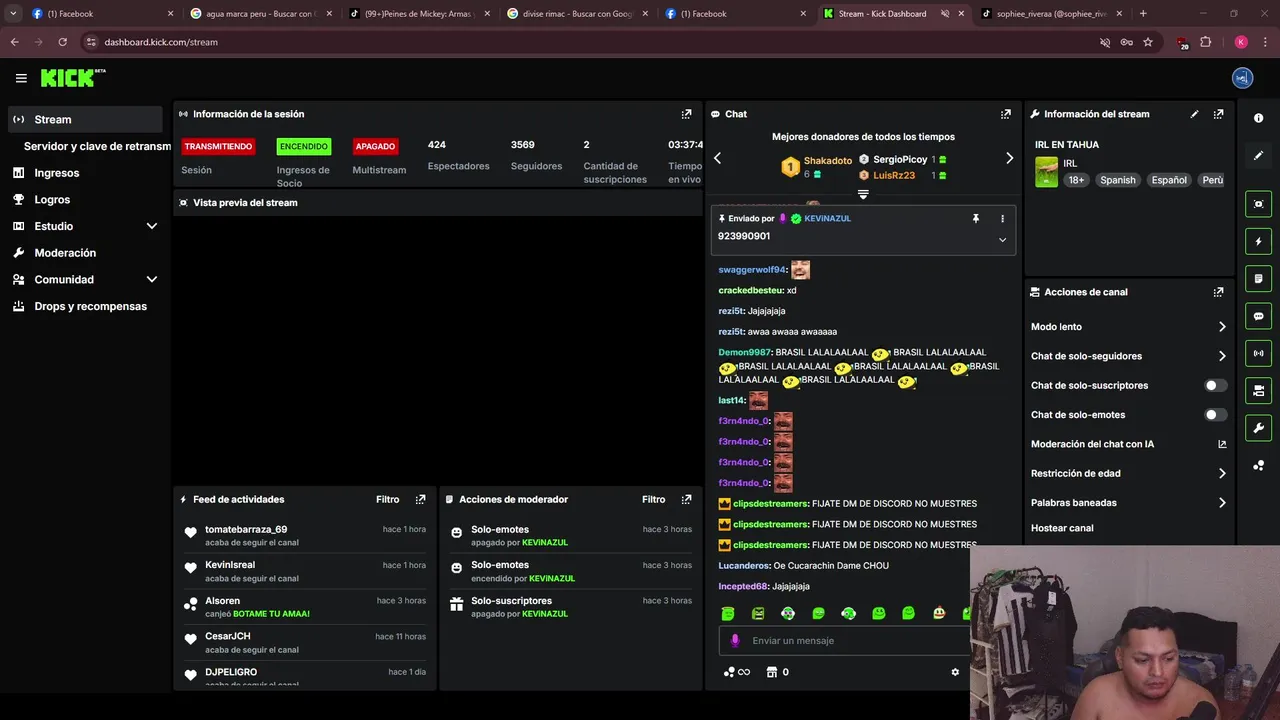Click the Kick logo
Viewport: 1280px width, 720px height.
click(x=72, y=78)
